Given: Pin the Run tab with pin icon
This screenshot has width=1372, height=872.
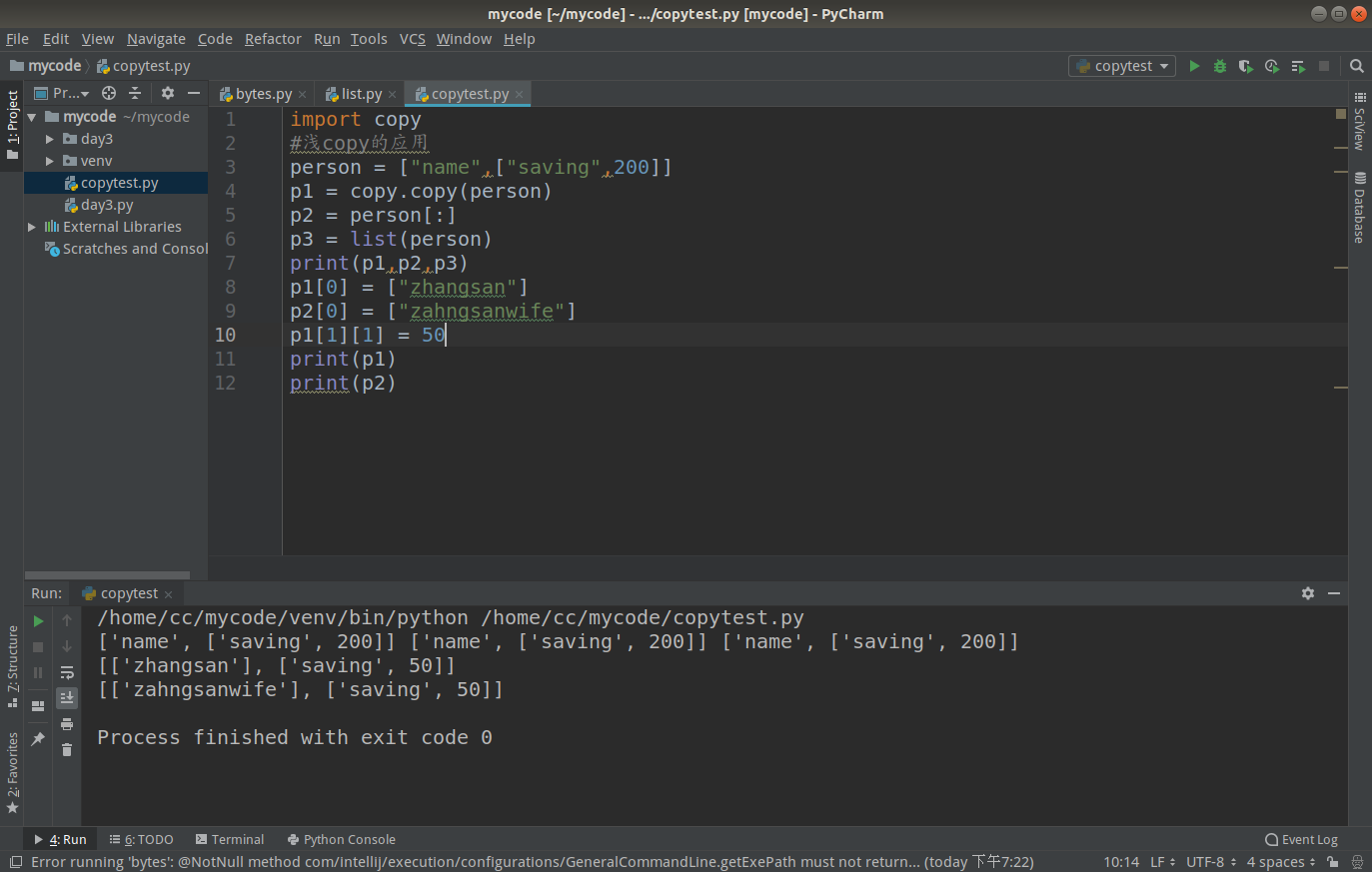Looking at the screenshot, I should pyautogui.click(x=39, y=739).
